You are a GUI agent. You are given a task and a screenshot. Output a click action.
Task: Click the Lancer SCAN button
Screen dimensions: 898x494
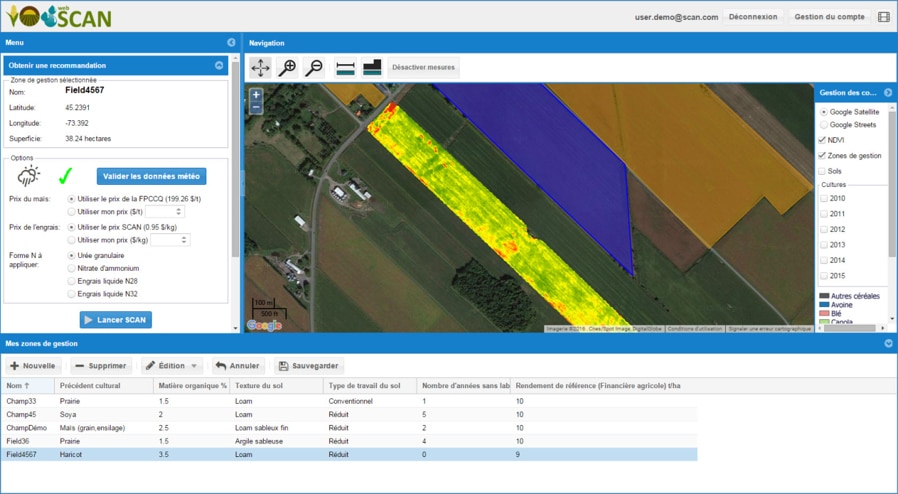click(x=116, y=320)
